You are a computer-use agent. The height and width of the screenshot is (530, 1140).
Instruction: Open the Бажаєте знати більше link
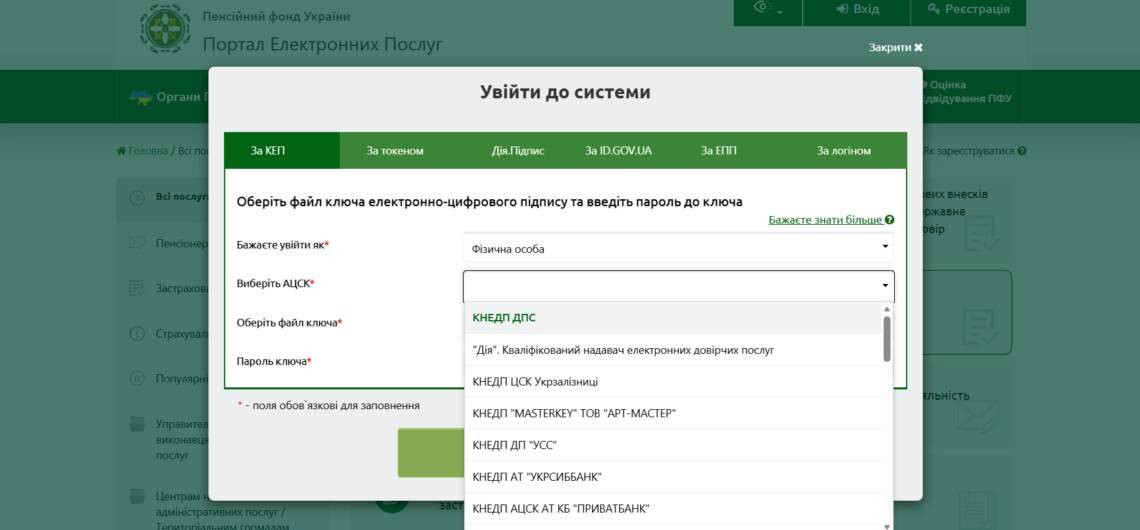tap(825, 220)
